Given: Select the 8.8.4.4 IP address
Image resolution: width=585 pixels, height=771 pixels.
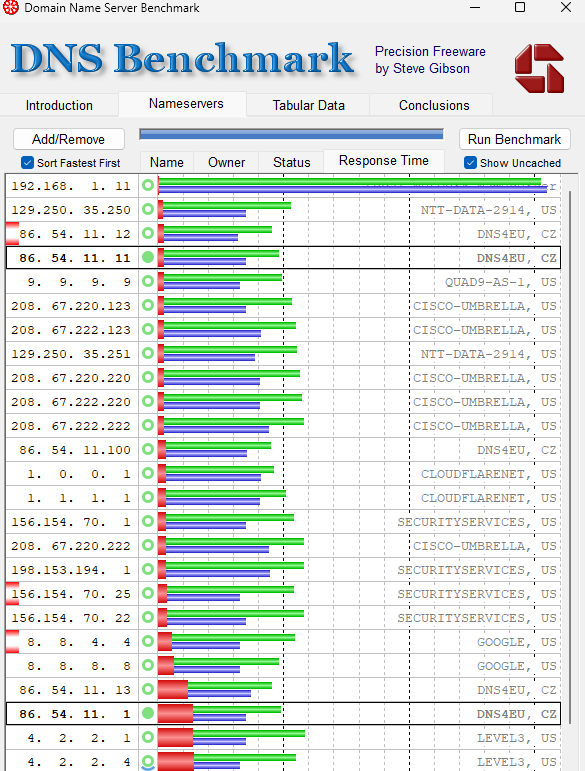Looking at the screenshot, I should coord(79,642).
